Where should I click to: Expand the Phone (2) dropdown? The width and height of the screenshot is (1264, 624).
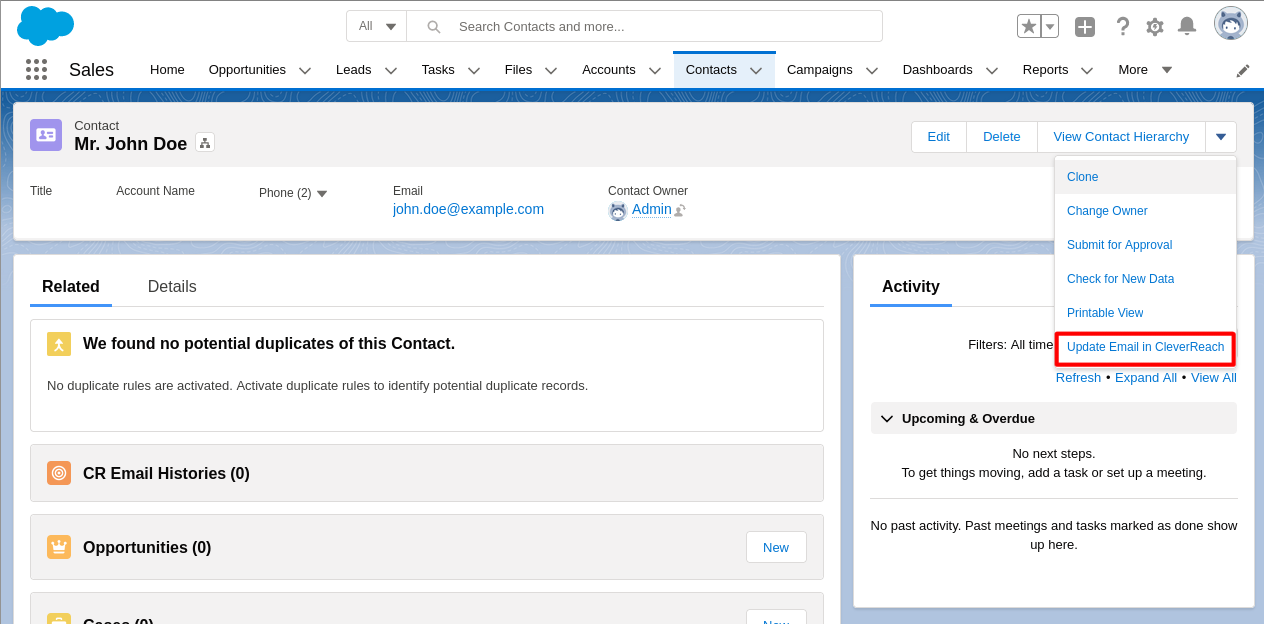322,194
